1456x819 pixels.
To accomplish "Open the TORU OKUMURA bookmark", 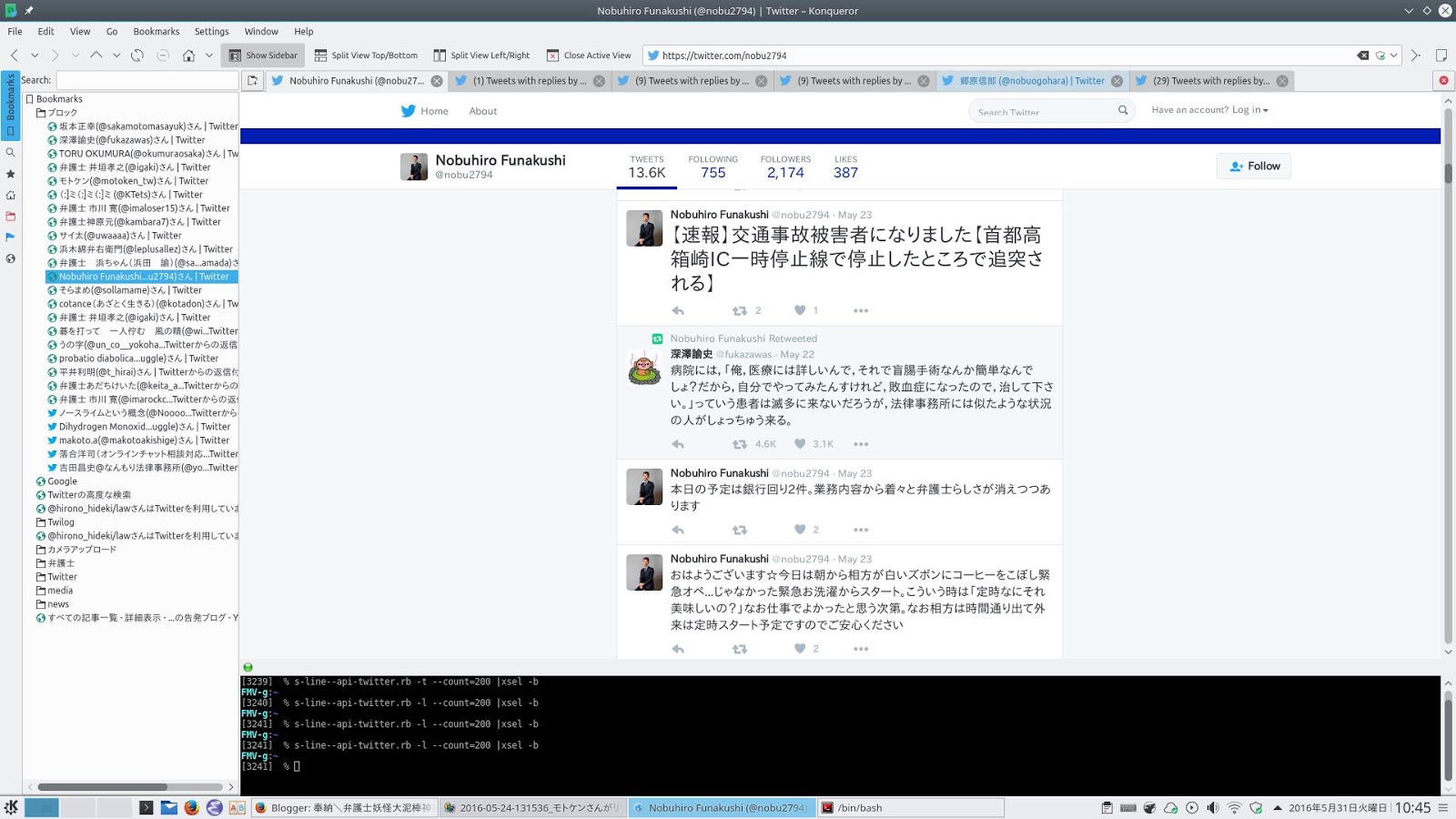I will pyautogui.click(x=143, y=154).
